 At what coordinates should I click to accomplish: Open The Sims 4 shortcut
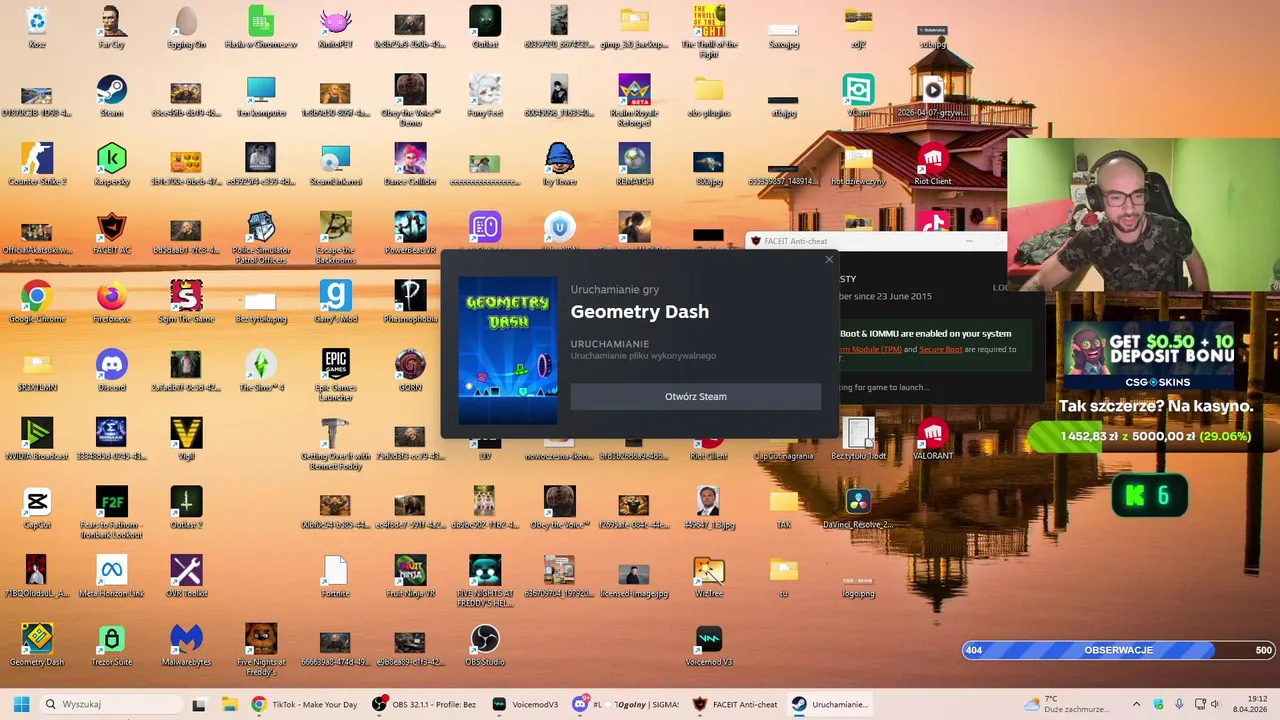pos(261,370)
